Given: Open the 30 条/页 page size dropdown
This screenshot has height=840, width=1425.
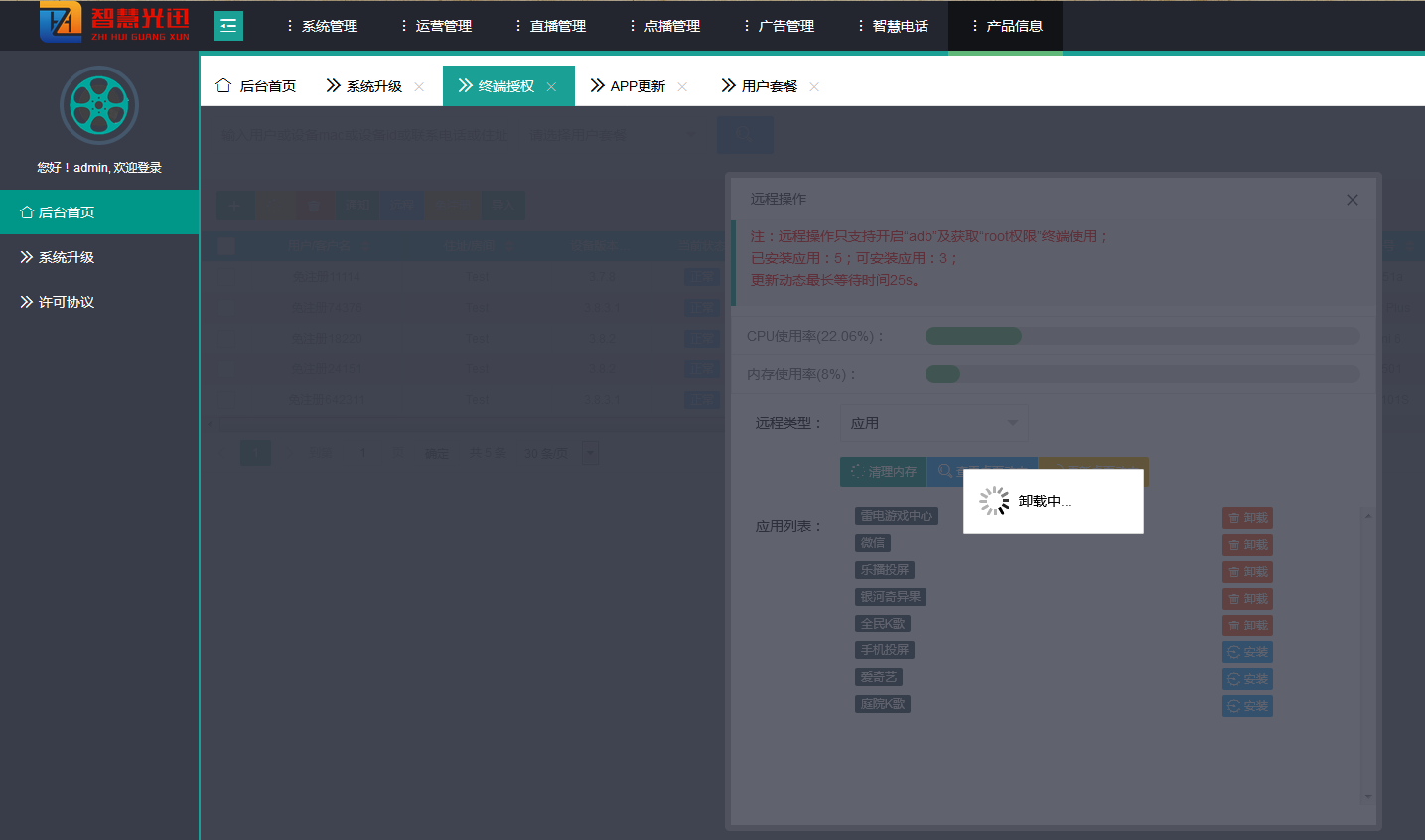Looking at the screenshot, I should (589, 454).
